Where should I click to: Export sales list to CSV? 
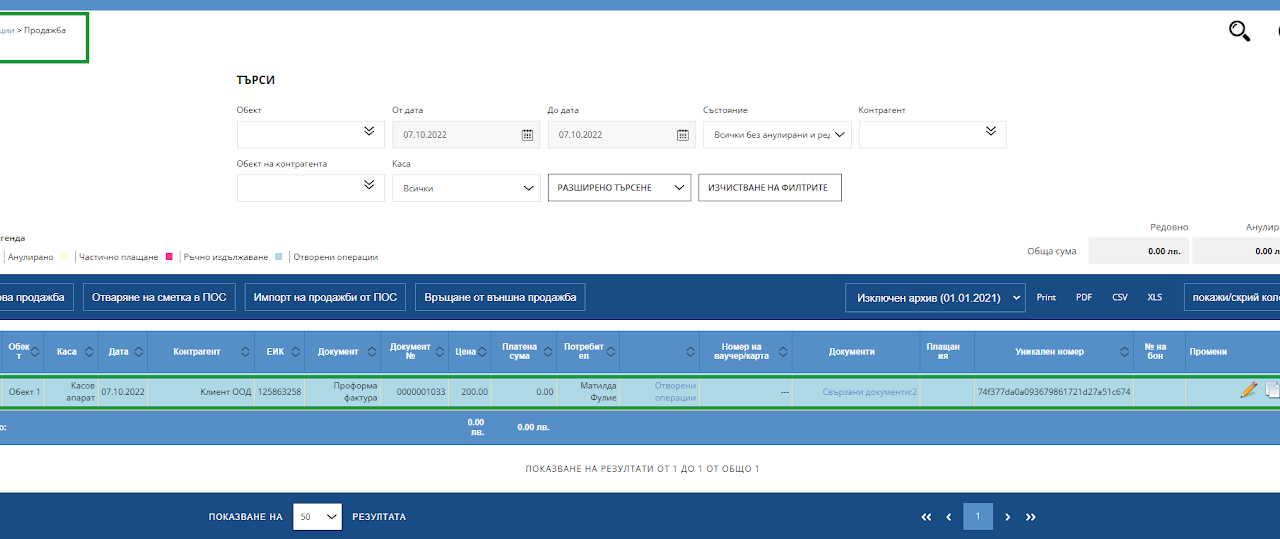pyautogui.click(x=1120, y=298)
